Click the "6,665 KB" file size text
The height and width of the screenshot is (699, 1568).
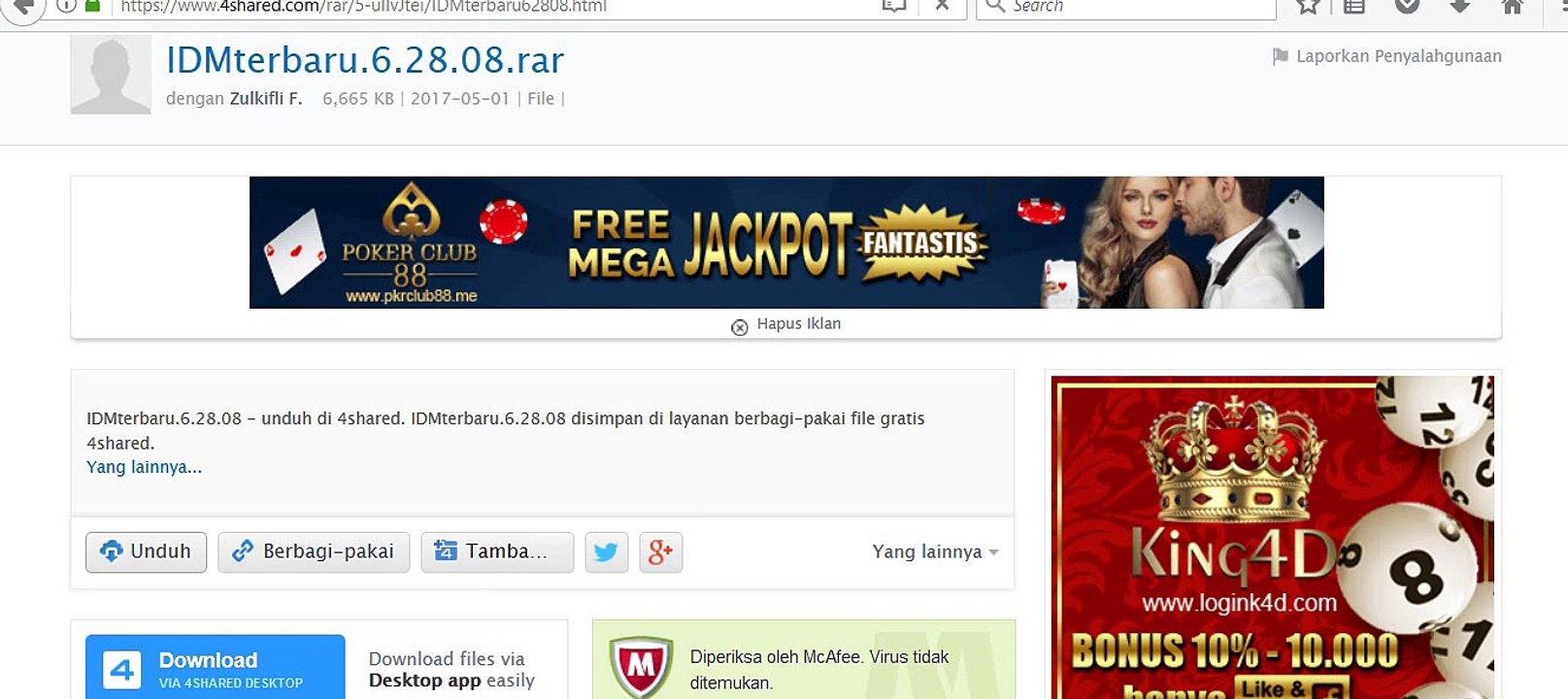click(358, 98)
